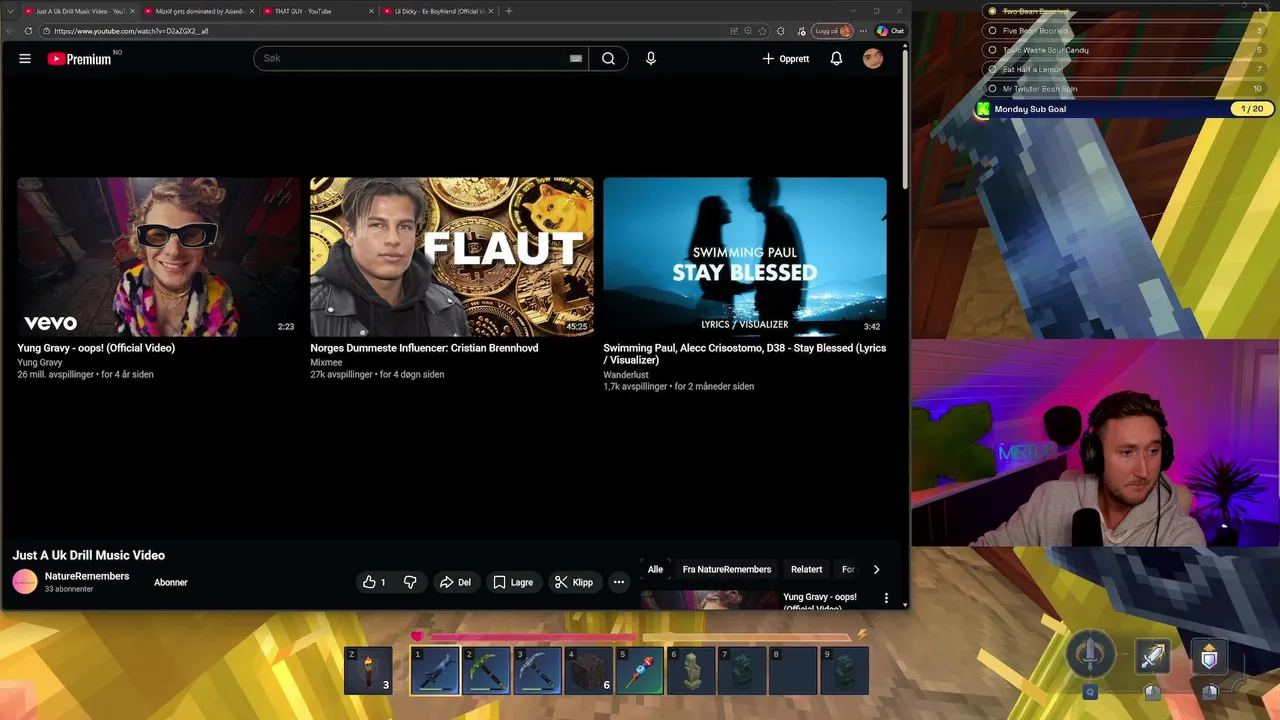Open the on-screen keyboard icon in search box
This screenshot has width=1280, height=720.
pos(576,59)
